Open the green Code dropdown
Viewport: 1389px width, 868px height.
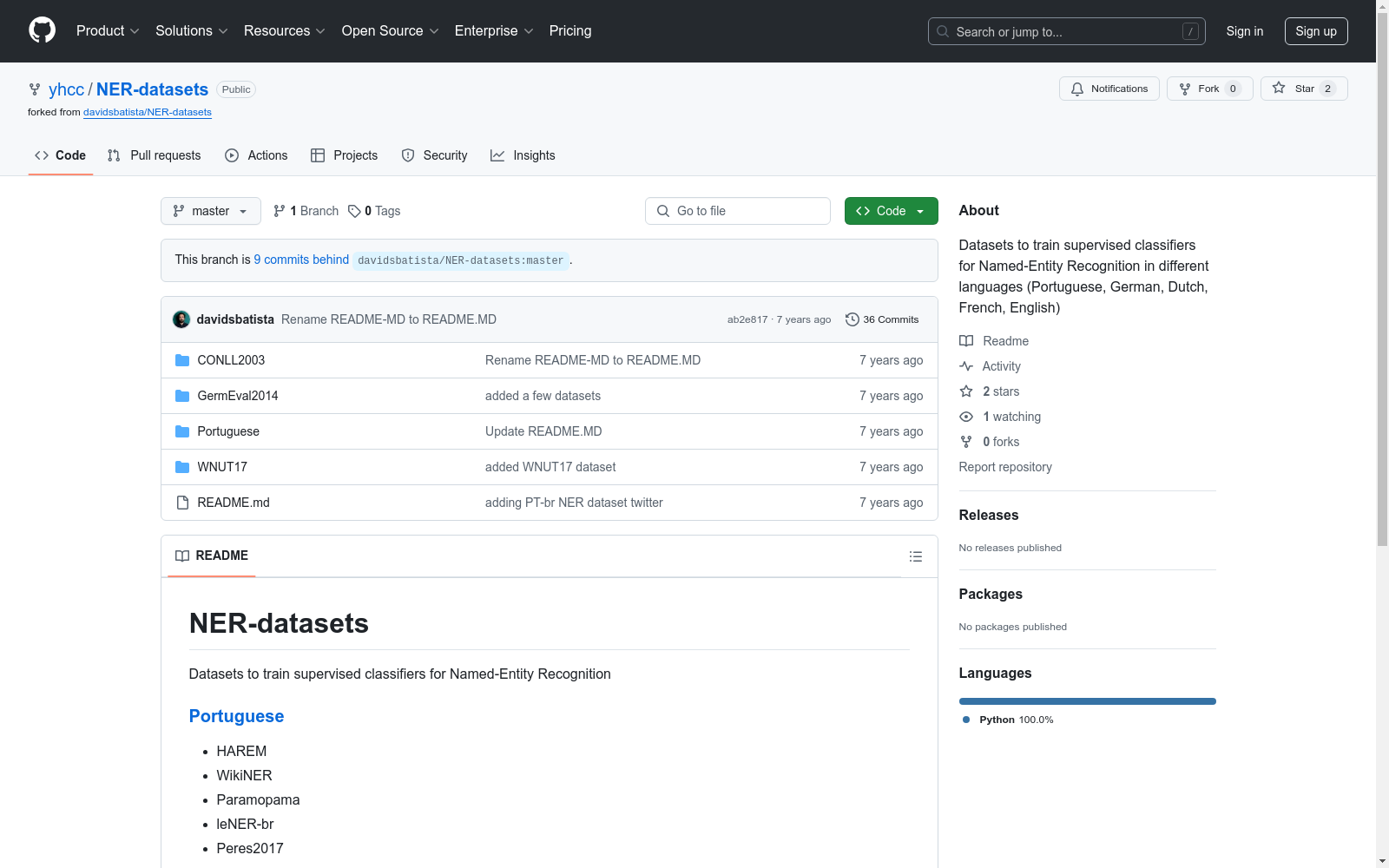[x=892, y=211]
